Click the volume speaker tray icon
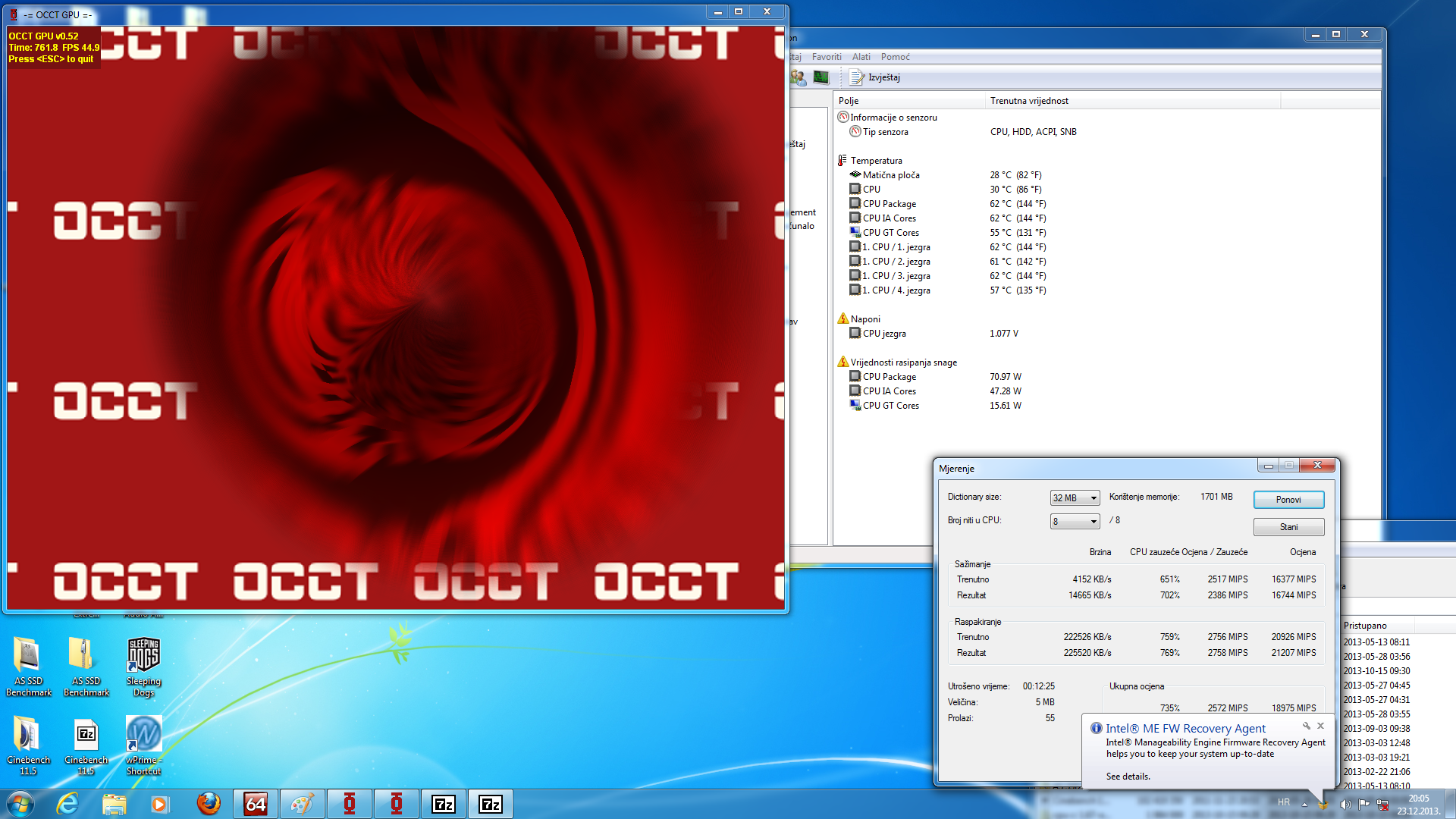The height and width of the screenshot is (819, 1456). coord(1345,805)
